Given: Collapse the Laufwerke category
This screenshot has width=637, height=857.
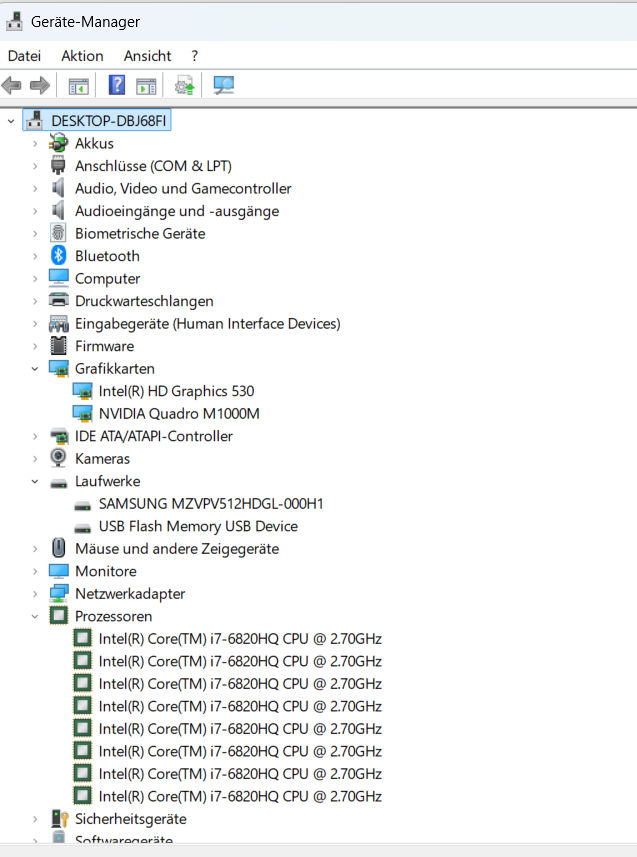Looking at the screenshot, I should [x=35, y=482].
